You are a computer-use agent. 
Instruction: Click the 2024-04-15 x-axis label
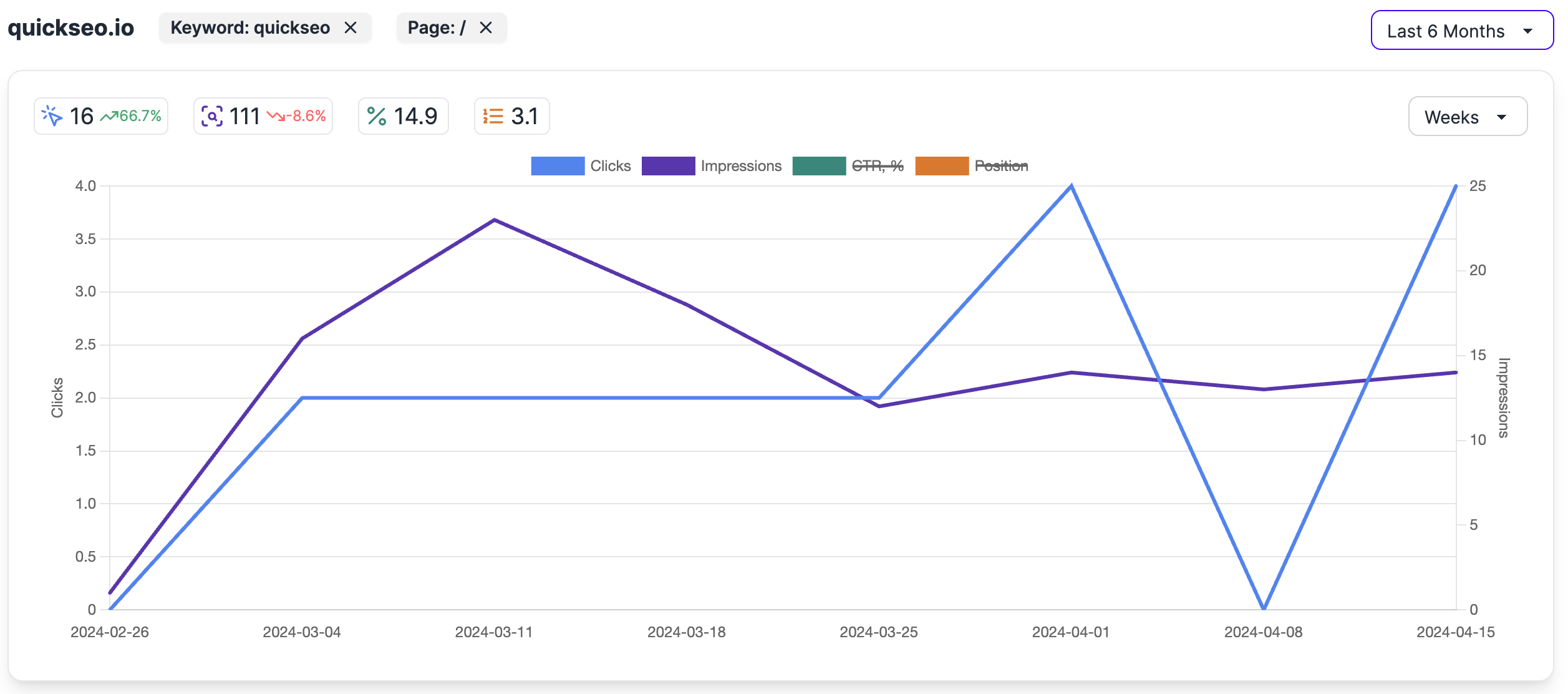click(x=1456, y=632)
